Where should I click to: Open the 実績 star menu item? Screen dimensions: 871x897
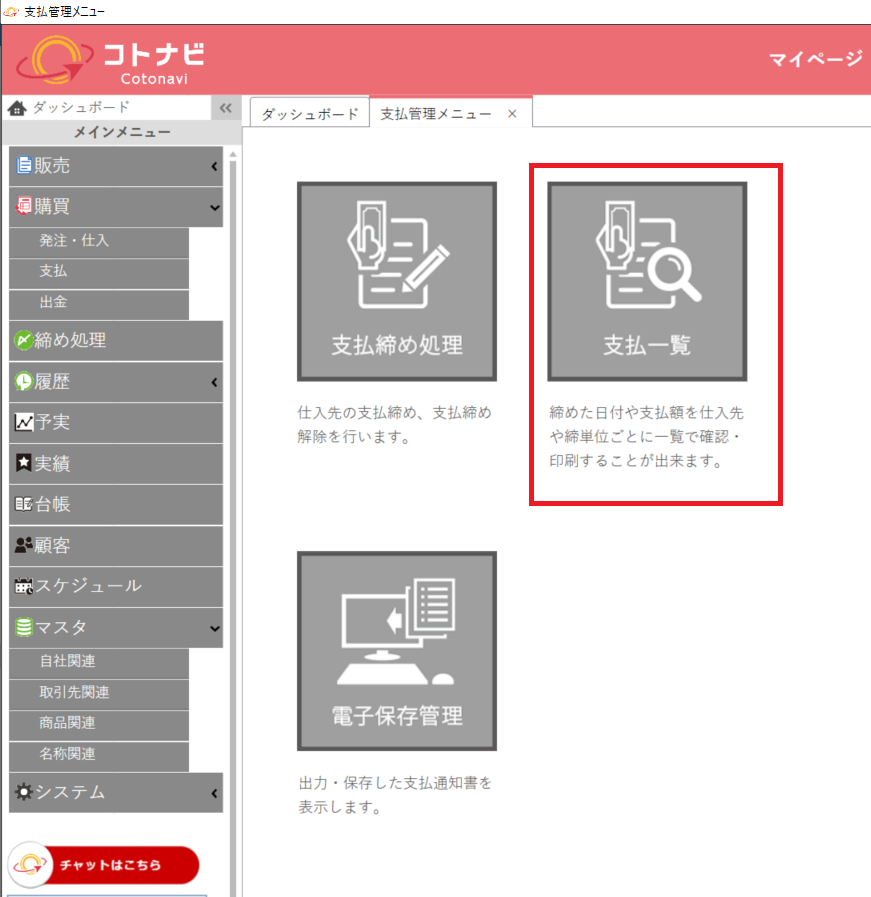115,464
